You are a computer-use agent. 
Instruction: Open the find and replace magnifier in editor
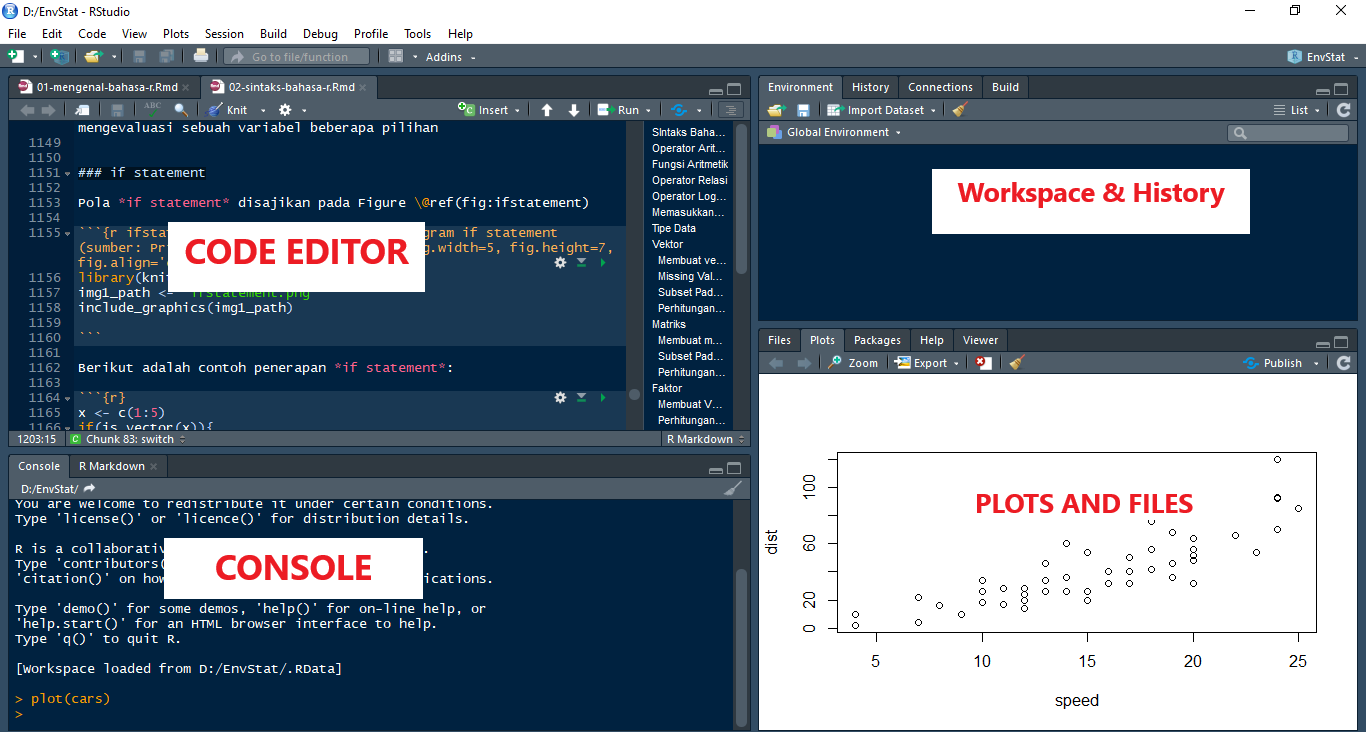pyautogui.click(x=181, y=110)
